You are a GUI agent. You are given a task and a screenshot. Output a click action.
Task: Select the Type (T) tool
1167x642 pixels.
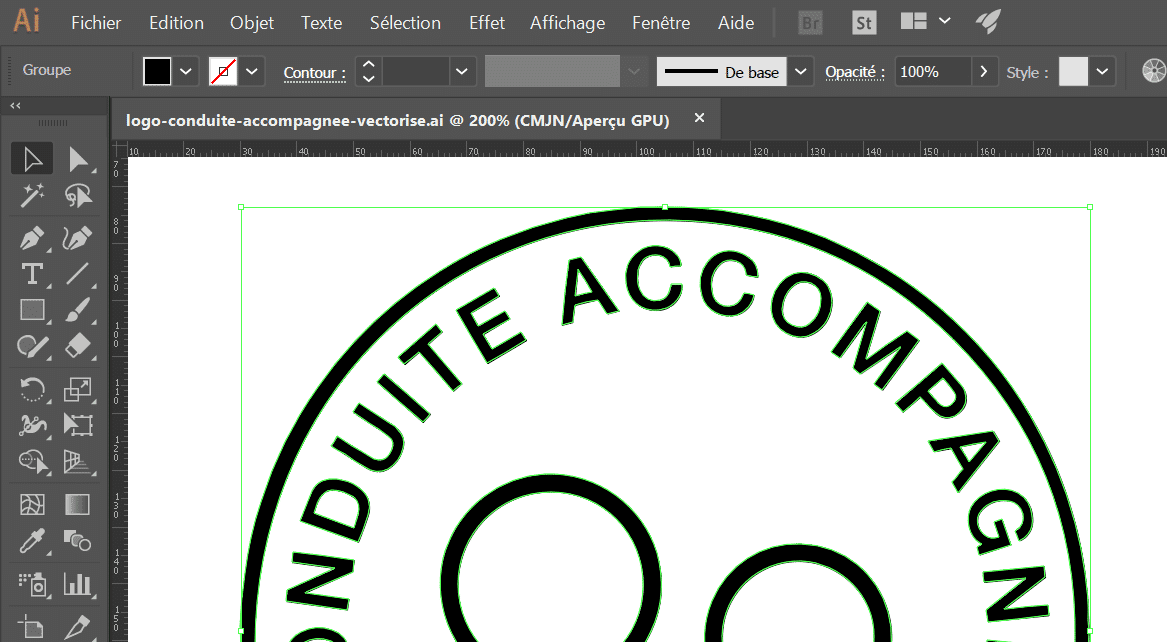coord(32,274)
